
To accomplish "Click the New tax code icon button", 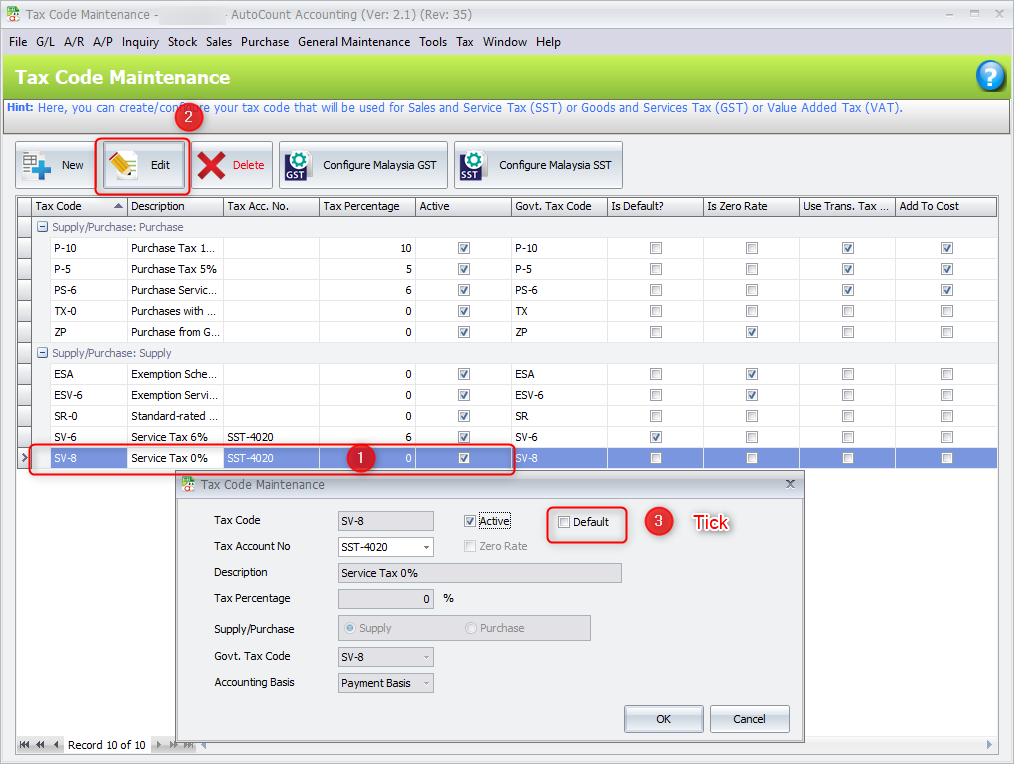I will (54, 165).
